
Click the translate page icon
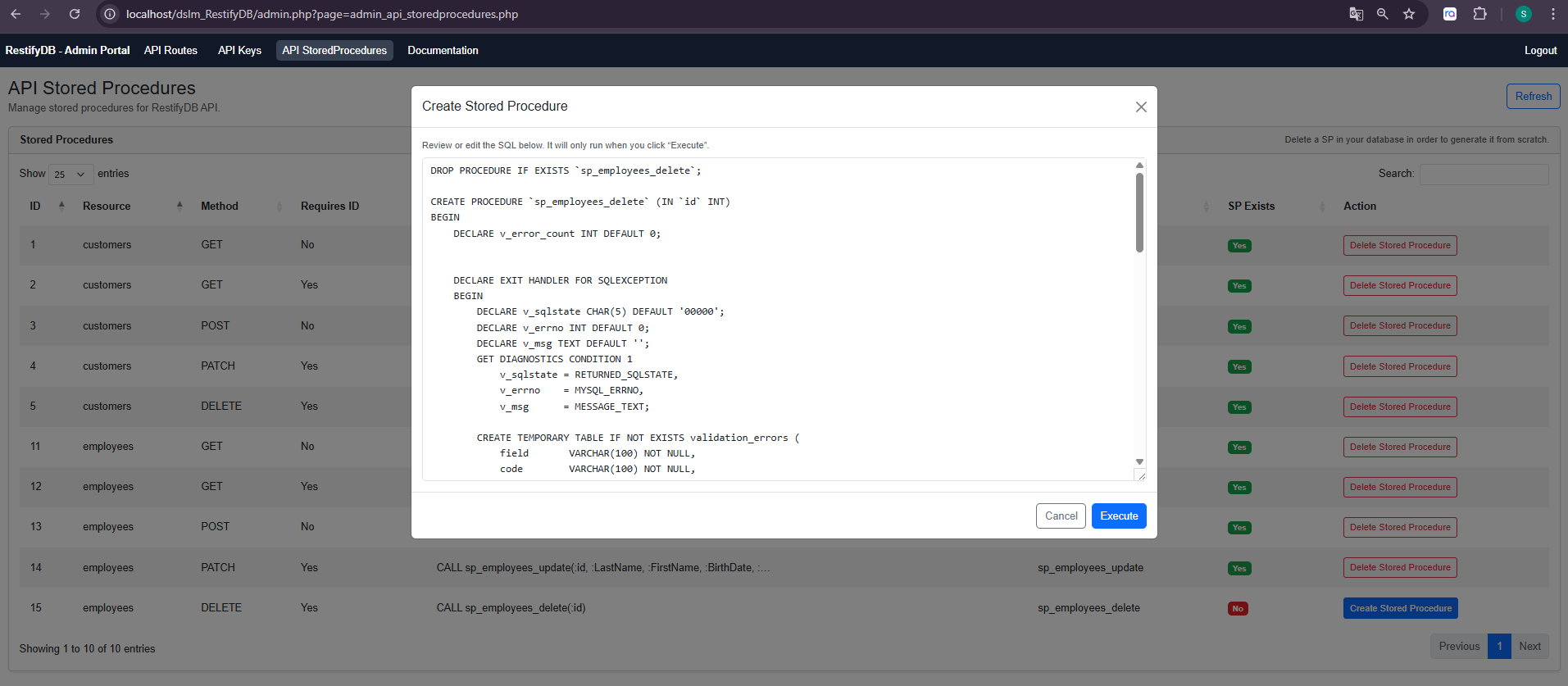click(1357, 14)
